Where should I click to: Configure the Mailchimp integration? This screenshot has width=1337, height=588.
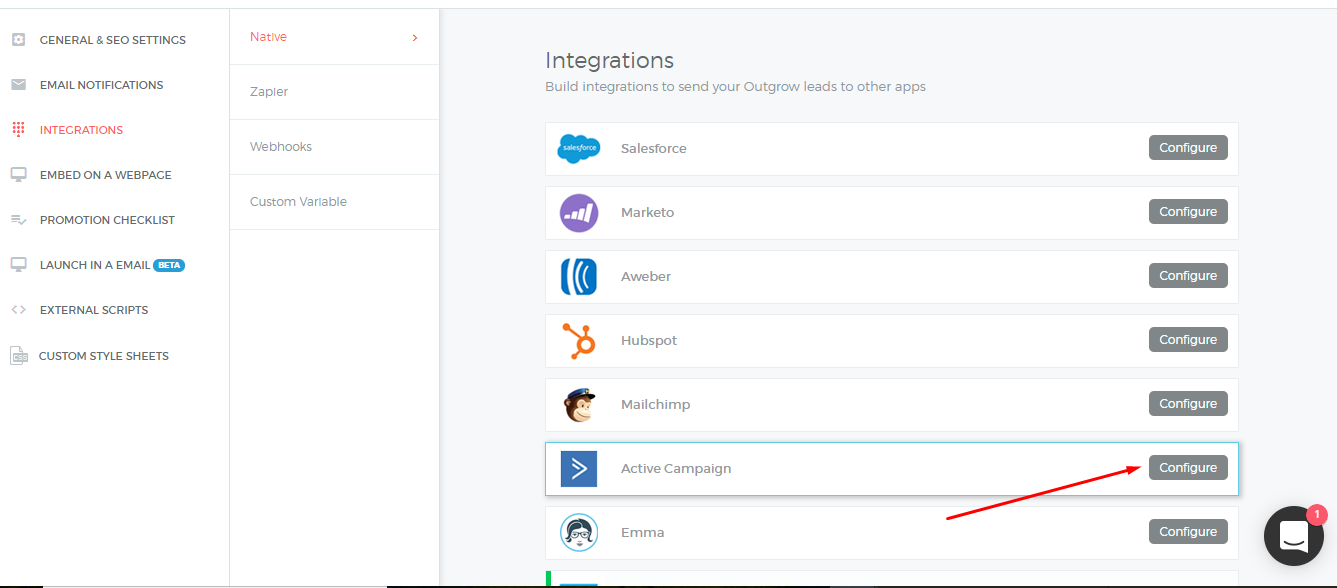point(1188,404)
